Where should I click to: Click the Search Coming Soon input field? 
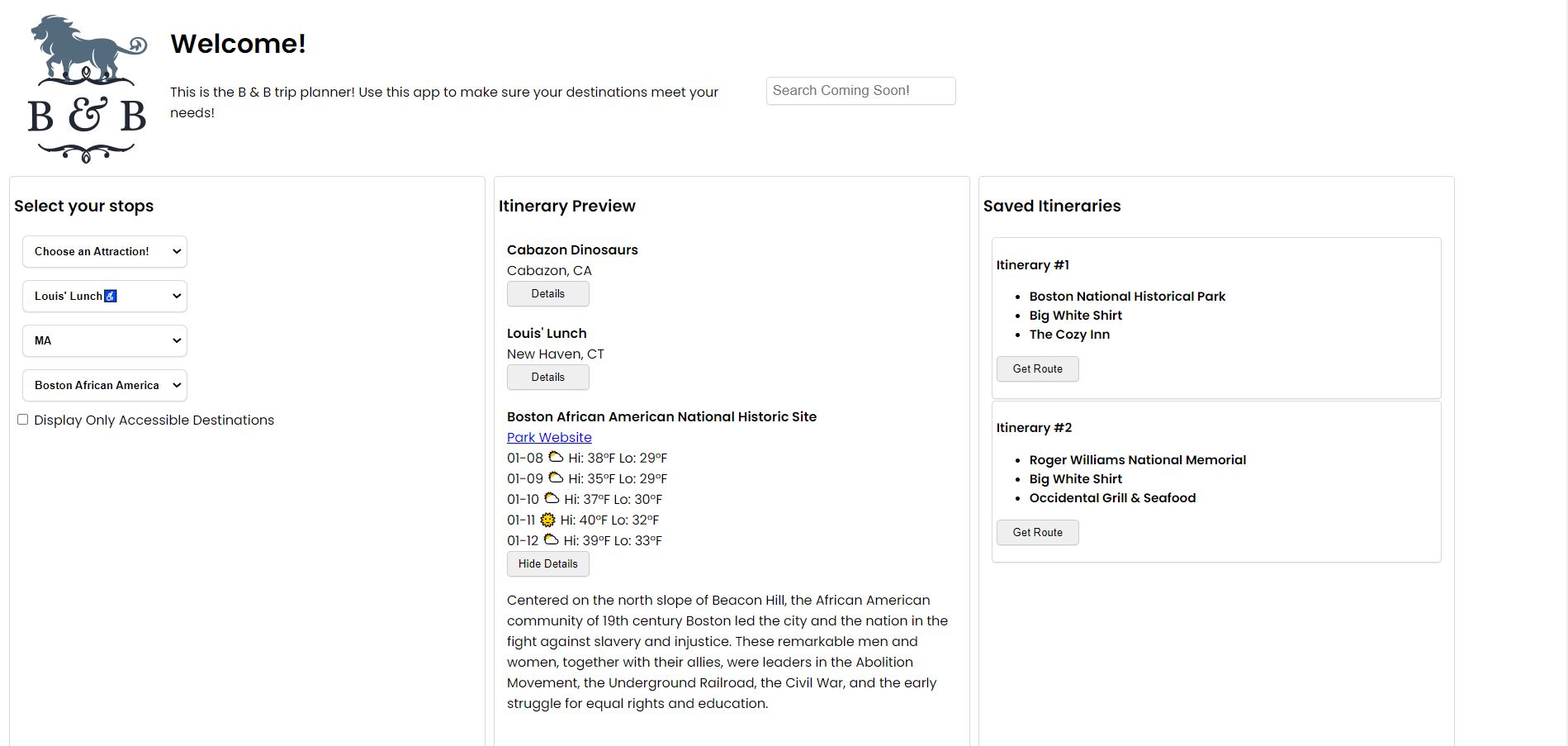860,91
